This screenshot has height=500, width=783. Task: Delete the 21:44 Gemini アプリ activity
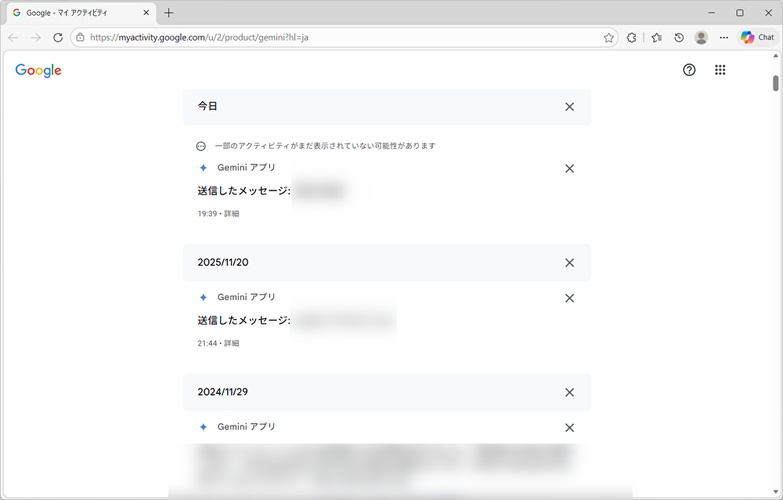click(x=569, y=298)
